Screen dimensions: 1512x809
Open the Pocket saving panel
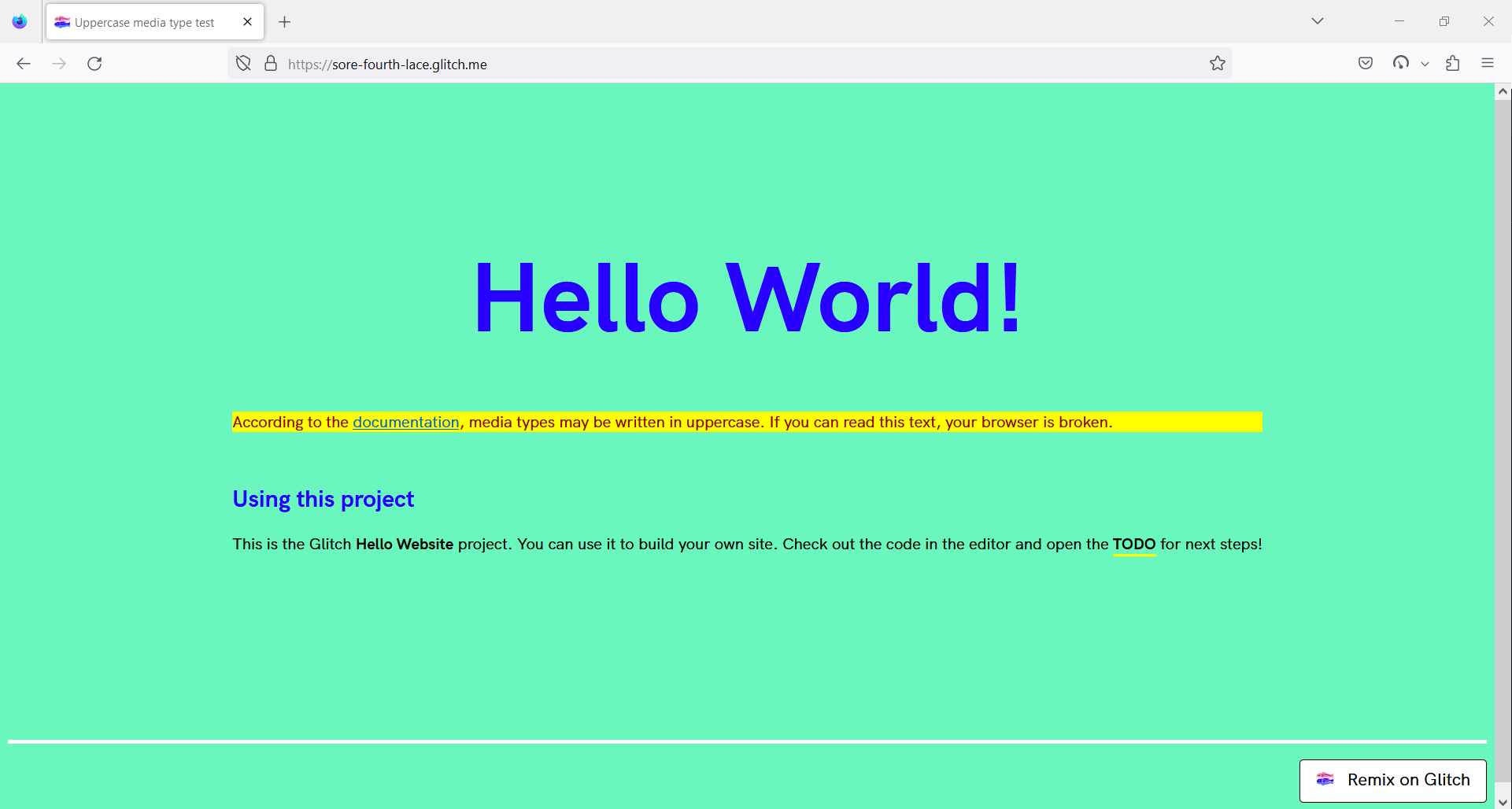[x=1366, y=63]
